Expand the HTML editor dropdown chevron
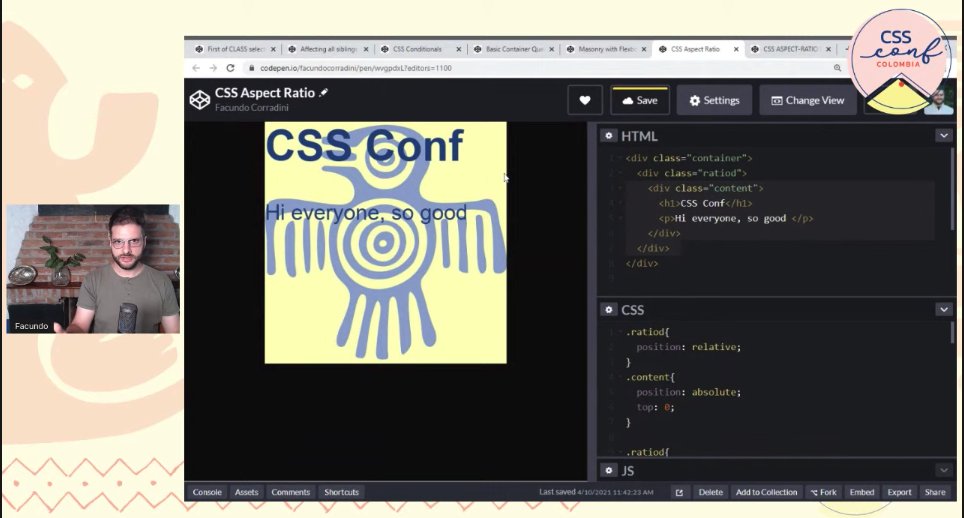Image resolution: width=964 pixels, height=518 pixels. [x=944, y=136]
